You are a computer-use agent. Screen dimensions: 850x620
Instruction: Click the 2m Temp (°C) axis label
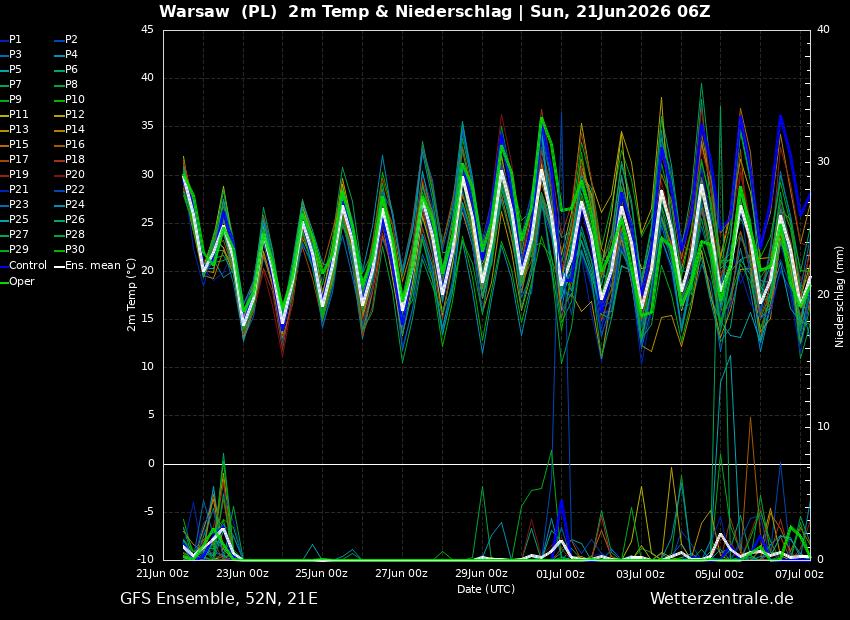click(131, 294)
